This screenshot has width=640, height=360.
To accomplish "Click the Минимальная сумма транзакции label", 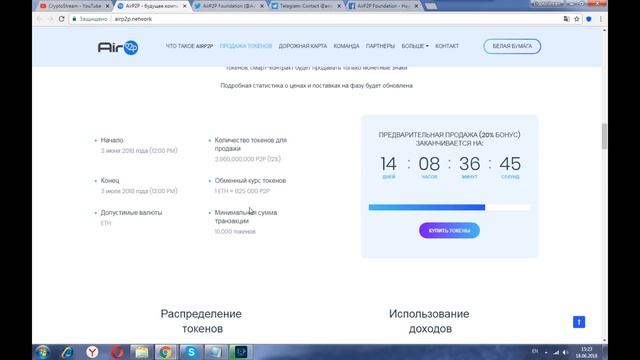I will pos(246,217).
